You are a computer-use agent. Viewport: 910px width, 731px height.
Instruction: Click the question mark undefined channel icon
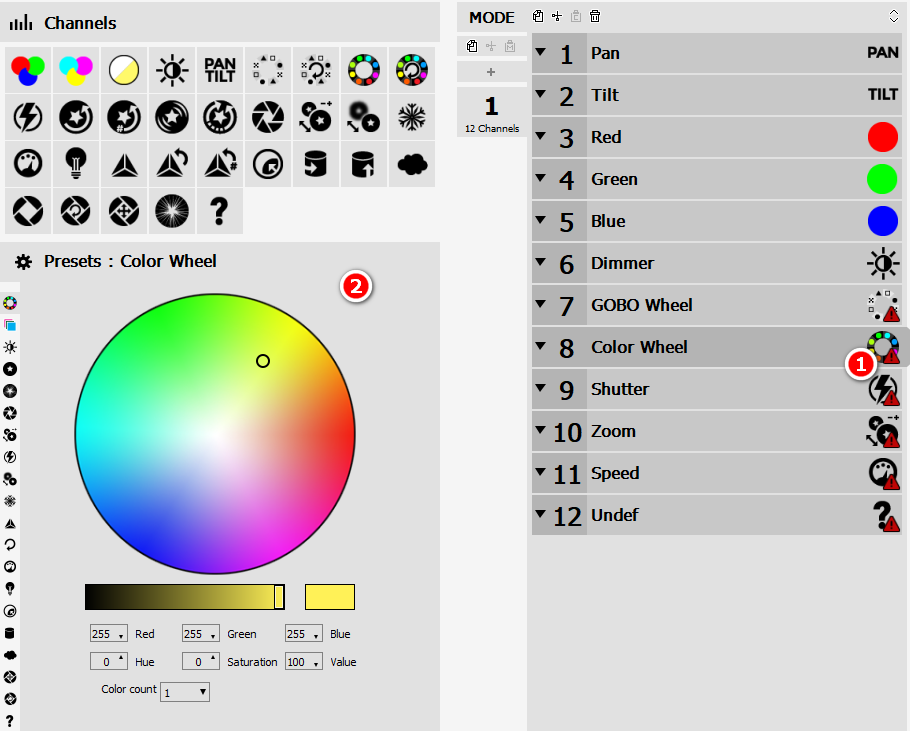click(219, 211)
